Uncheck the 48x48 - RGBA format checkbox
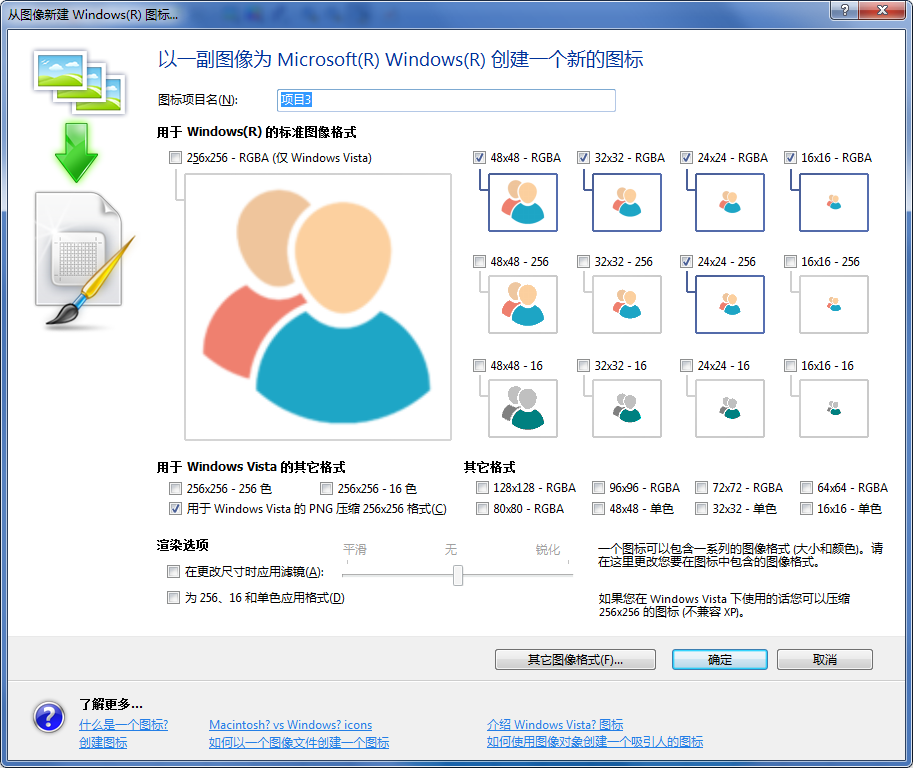The width and height of the screenshot is (913, 768). pyautogui.click(x=480, y=158)
